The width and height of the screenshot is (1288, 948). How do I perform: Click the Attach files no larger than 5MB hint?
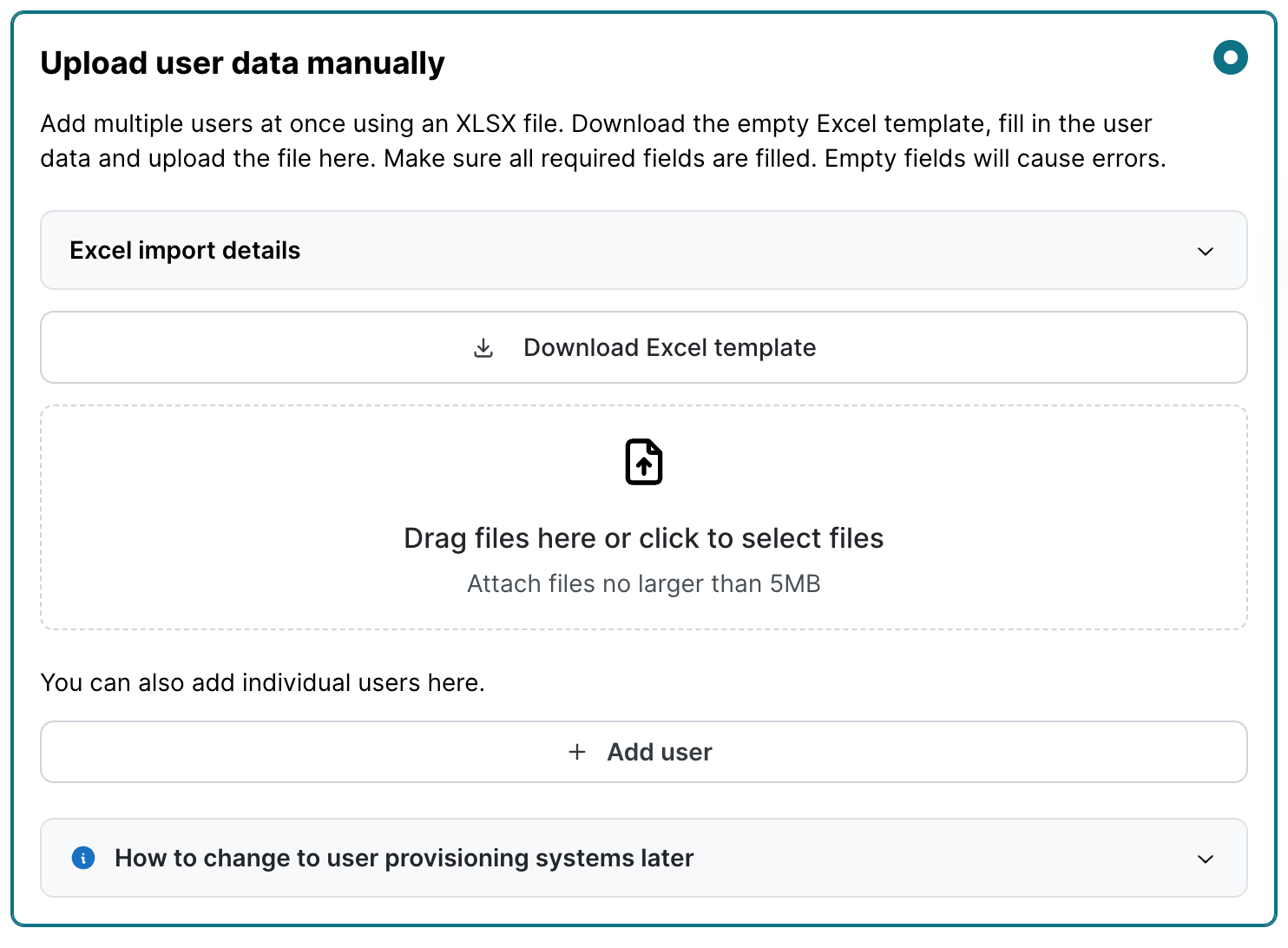[643, 583]
